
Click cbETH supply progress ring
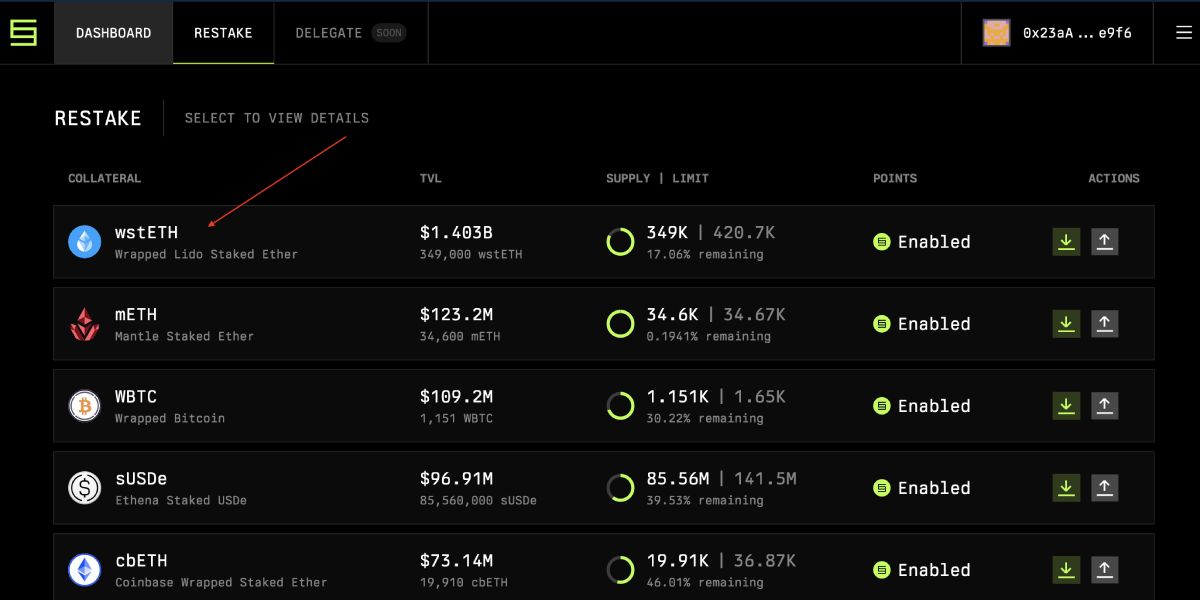point(620,569)
